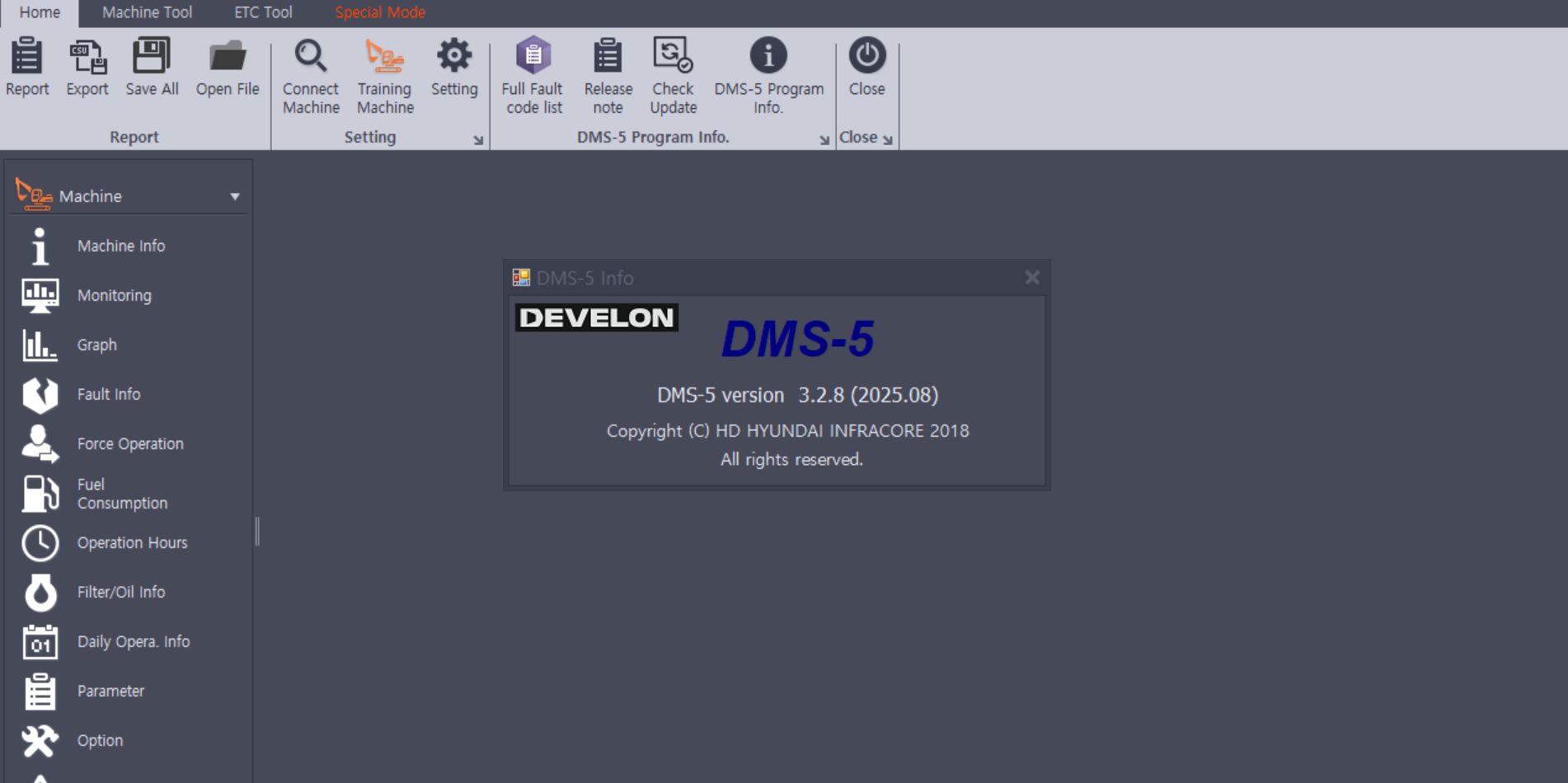Open Full Fault code list

point(533,77)
